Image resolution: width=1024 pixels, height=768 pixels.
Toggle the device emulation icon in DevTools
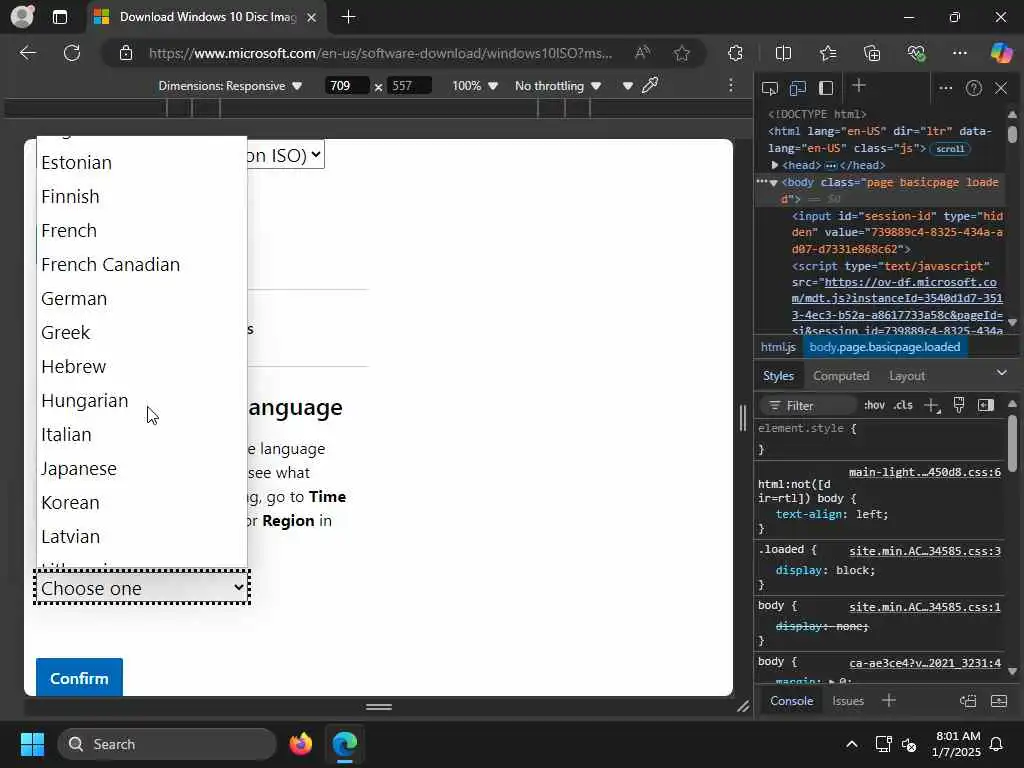[x=797, y=88]
